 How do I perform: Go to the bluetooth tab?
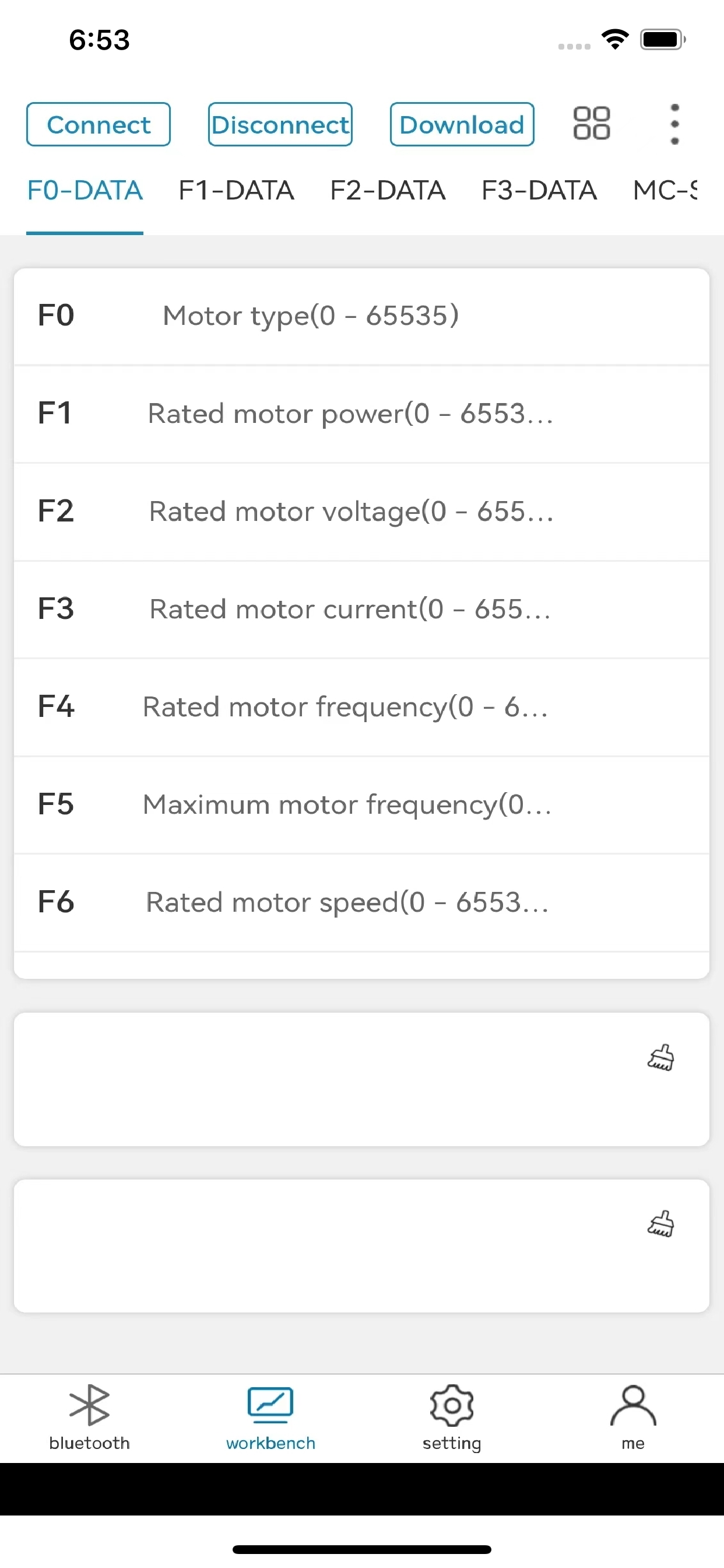[89, 1418]
